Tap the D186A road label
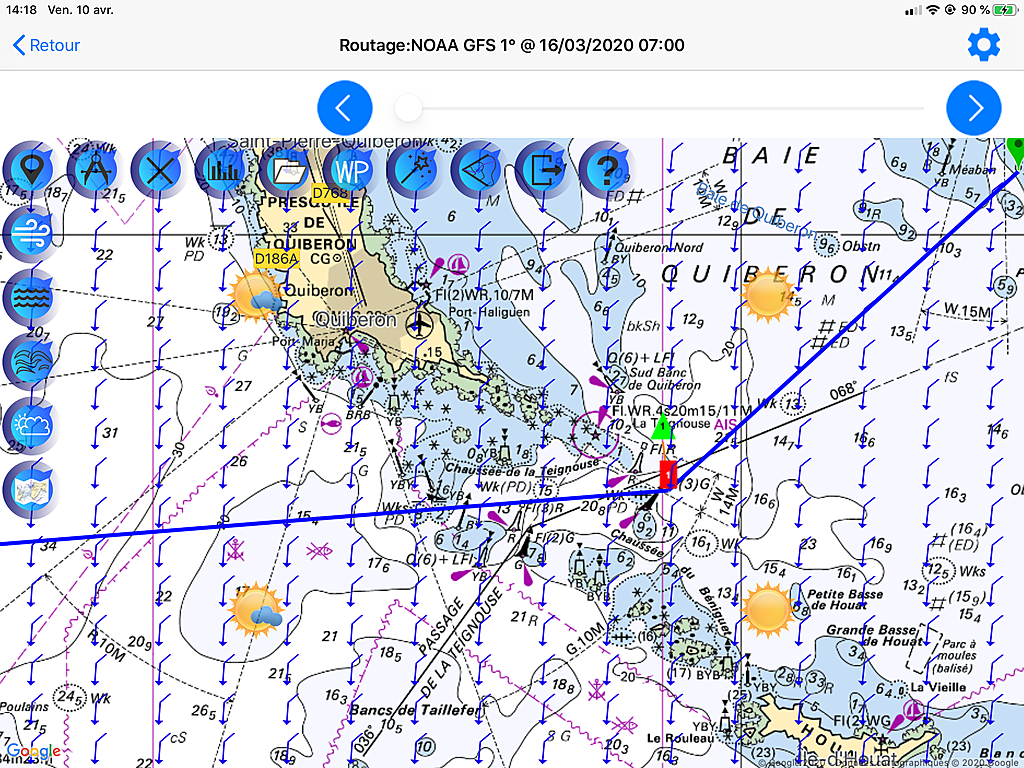Image resolution: width=1024 pixels, height=768 pixels. click(x=277, y=259)
